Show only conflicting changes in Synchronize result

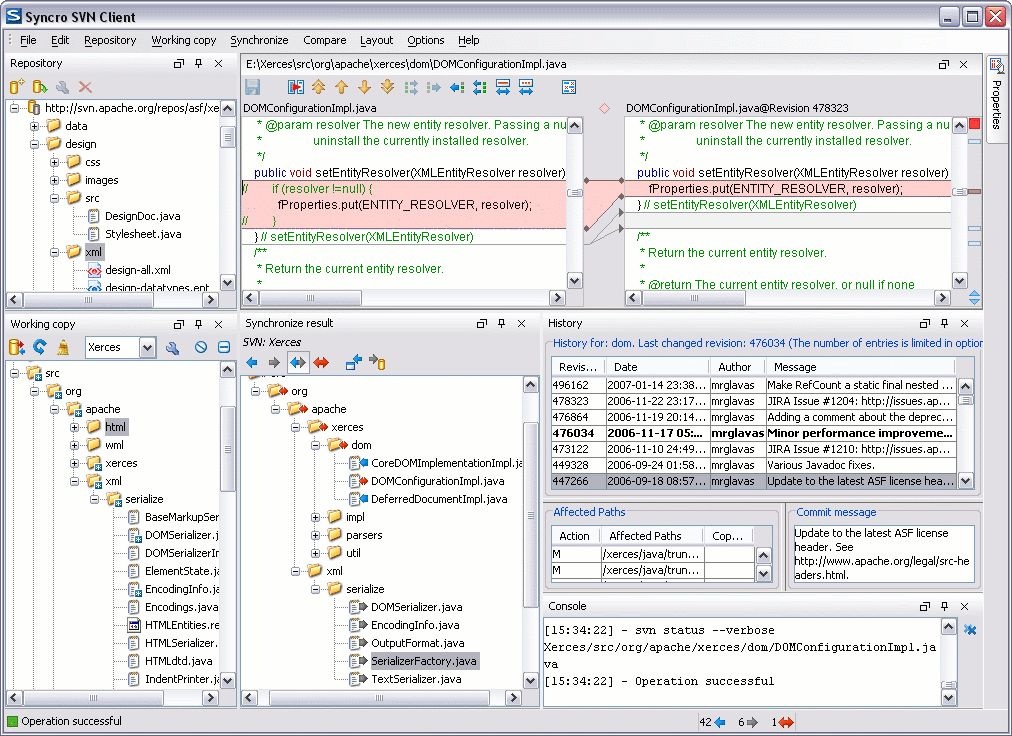tap(322, 362)
